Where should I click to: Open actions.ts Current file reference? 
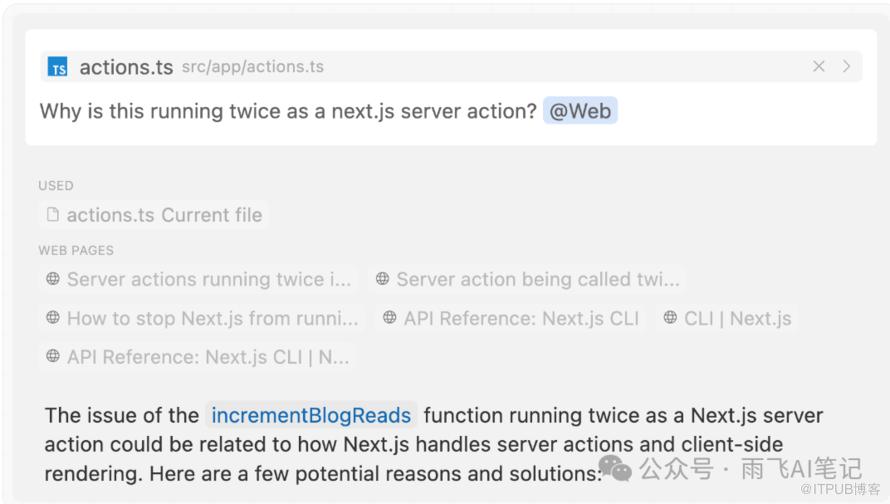pyautogui.click(x=154, y=215)
